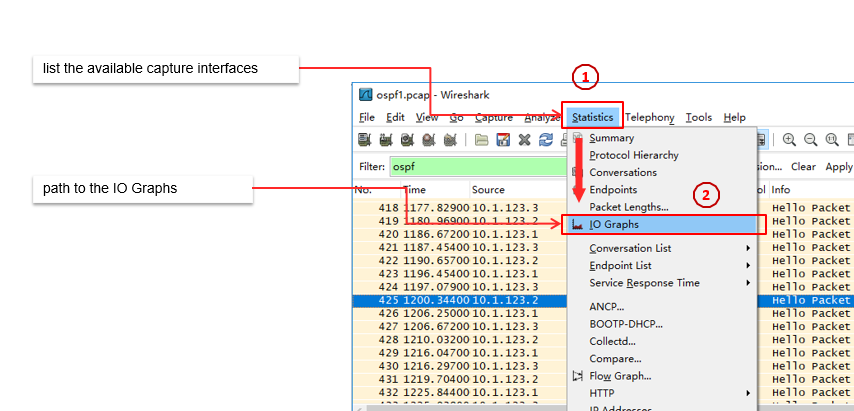Expand HTTP statistics submenu
The width and height of the screenshot is (854, 411).
pyautogui.click(x=662, y=392)
